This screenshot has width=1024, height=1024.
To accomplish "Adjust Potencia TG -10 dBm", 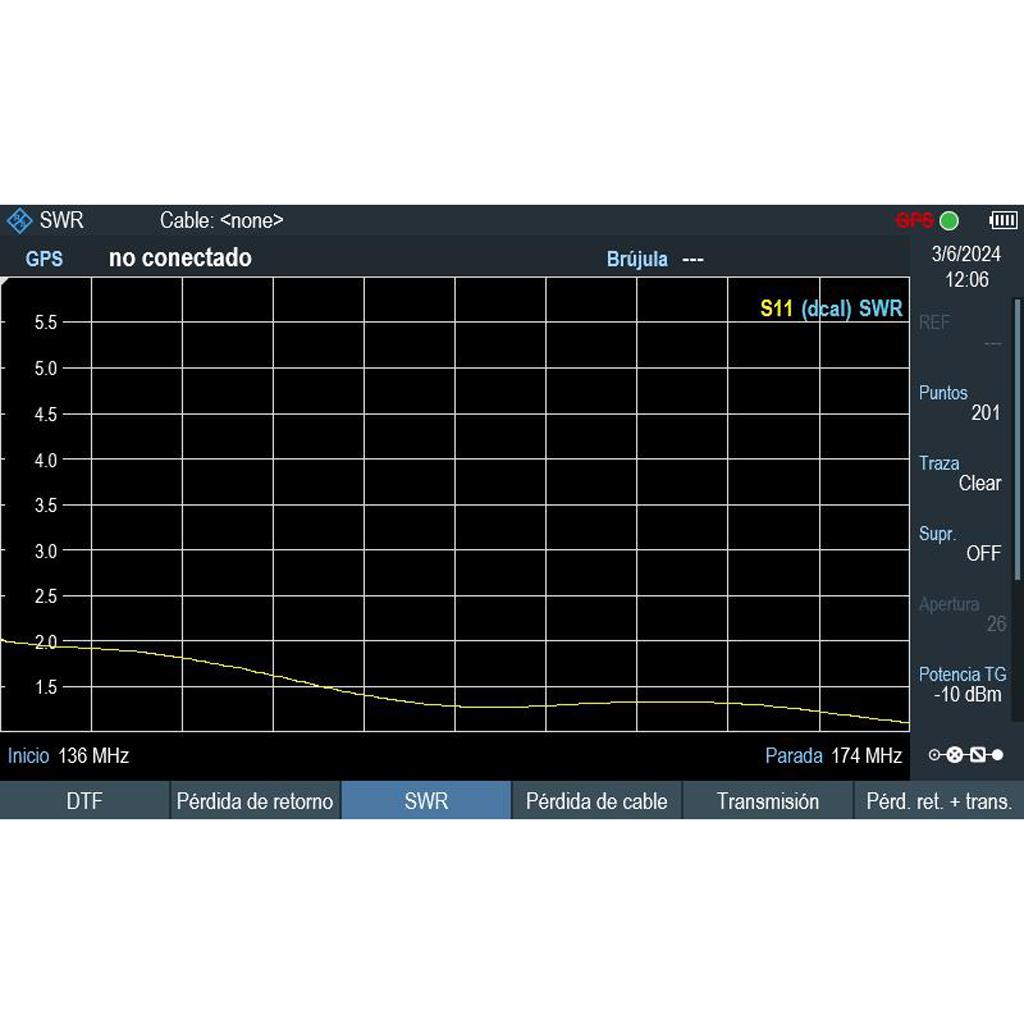I will pos(960,685).
